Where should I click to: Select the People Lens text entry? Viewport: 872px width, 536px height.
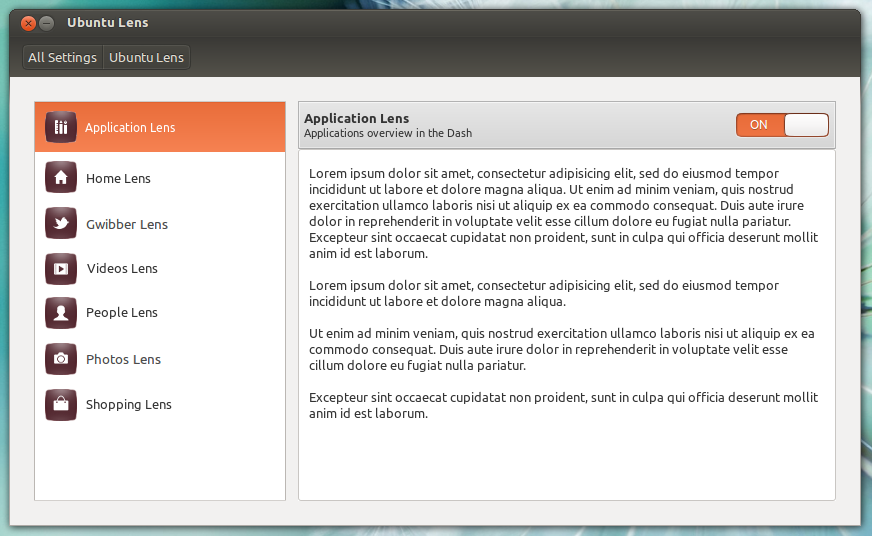[122, 313]
